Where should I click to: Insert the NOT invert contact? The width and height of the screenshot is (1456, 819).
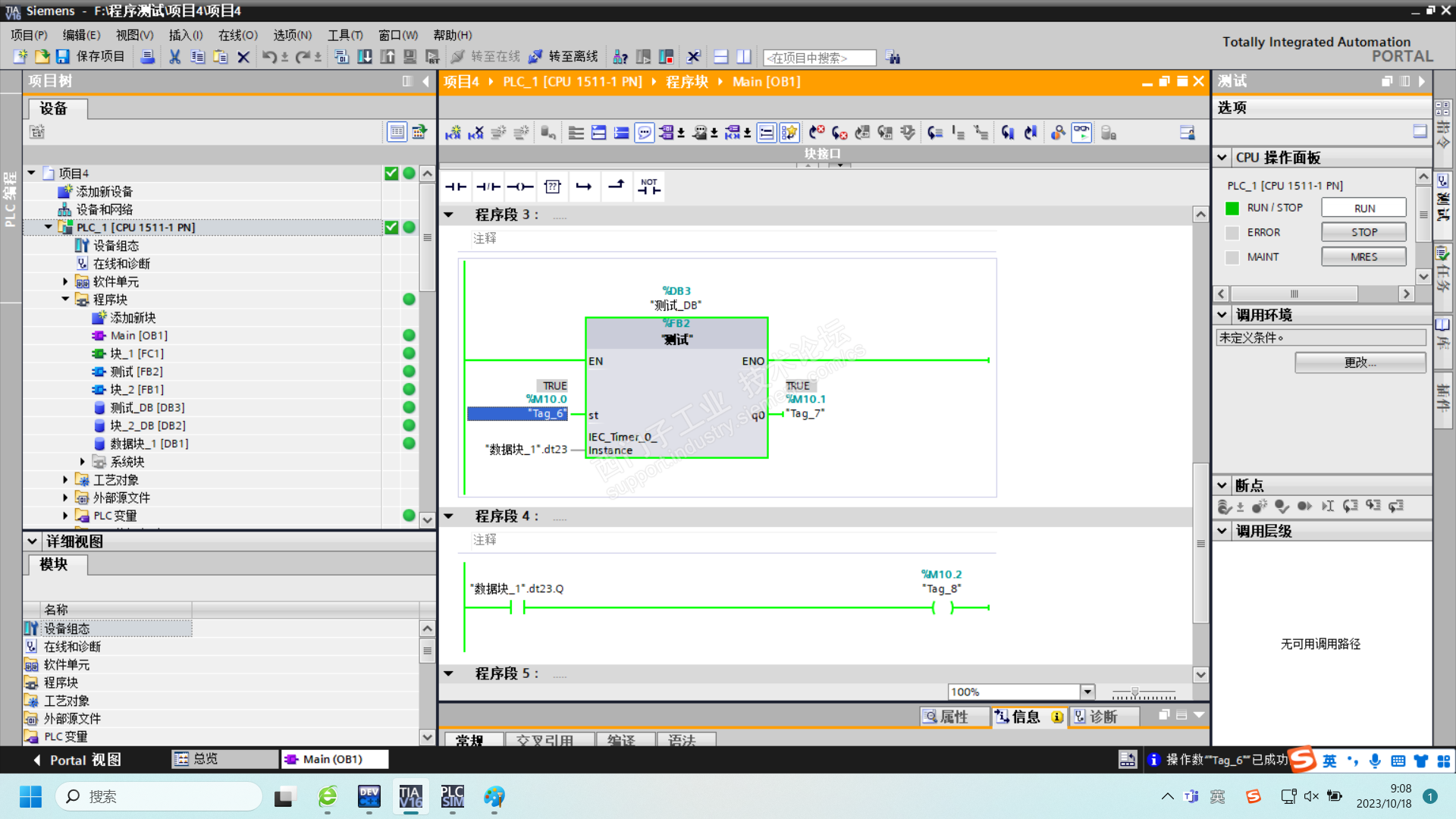tap(649, 187)
